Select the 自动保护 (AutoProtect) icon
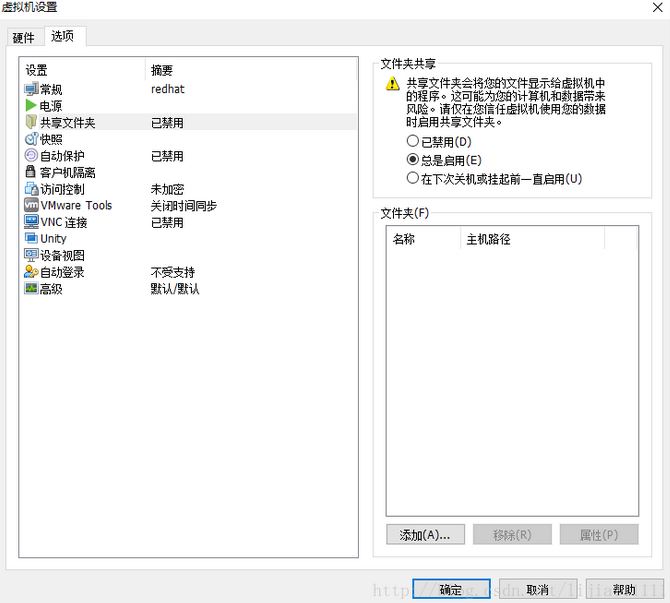This screenshot has height=603, width=670. 31,156
